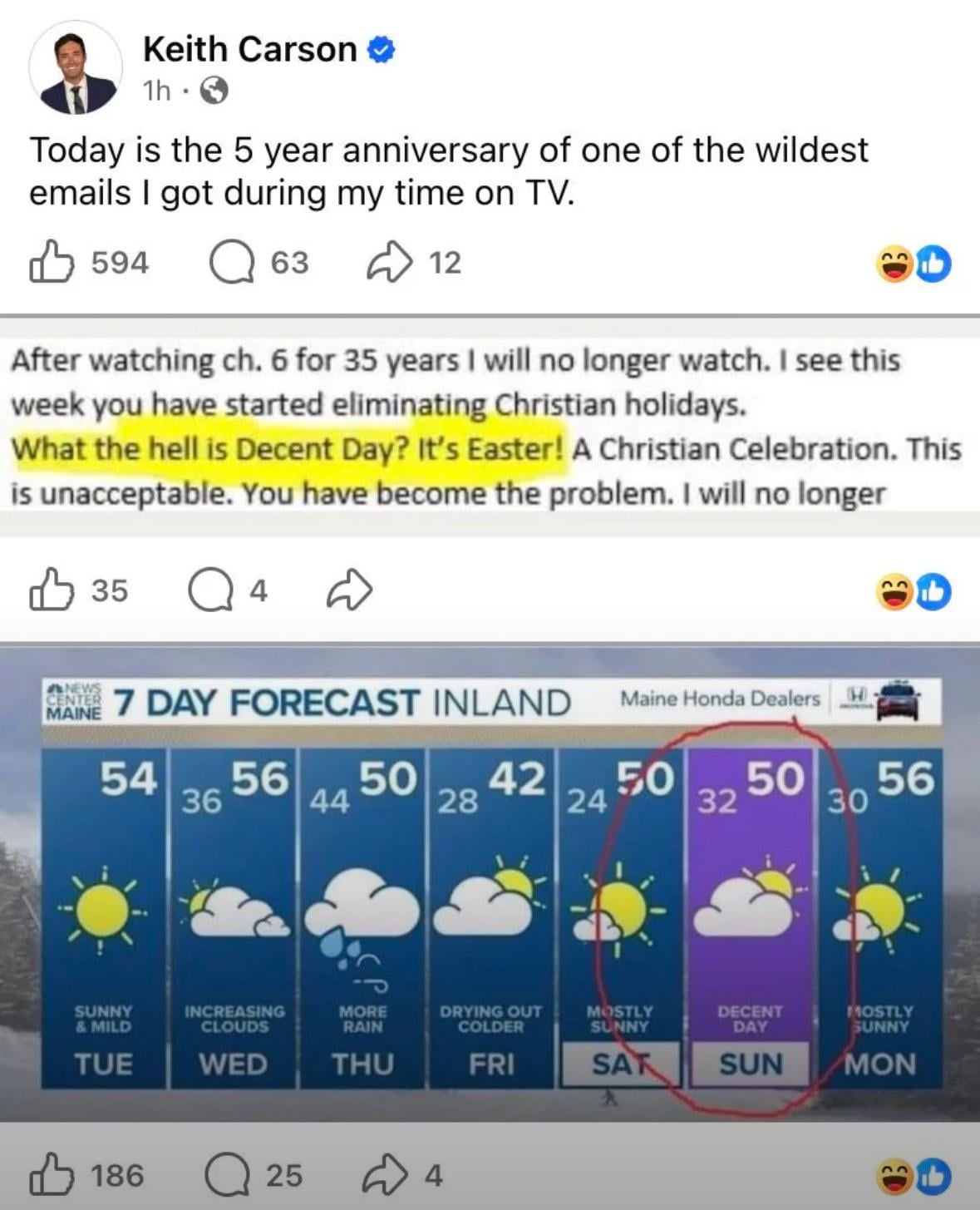View reactions on the email image
The image size is (980, 1210).
click(914, 592)
